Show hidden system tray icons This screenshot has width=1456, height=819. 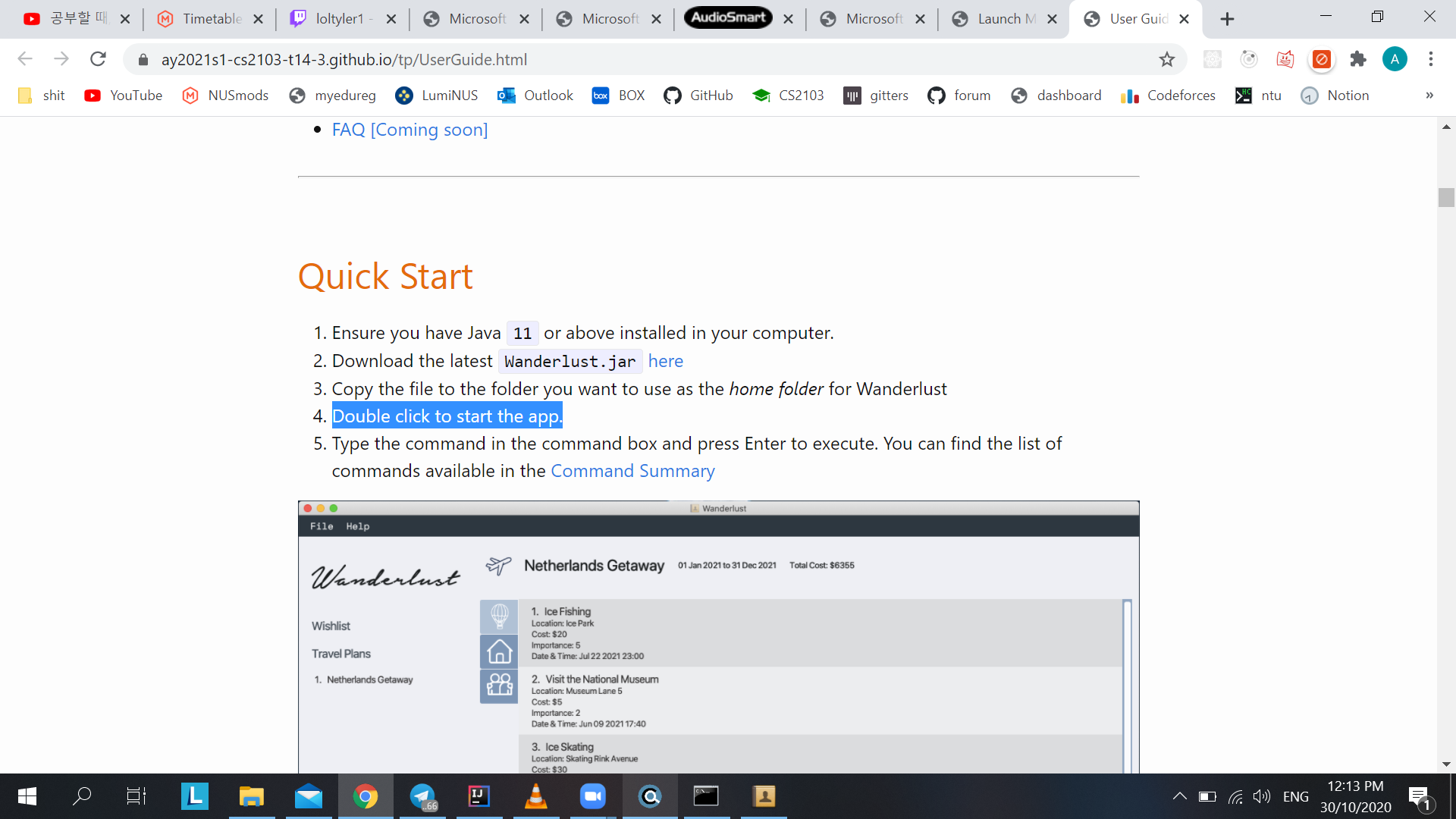click(1179, 796)
